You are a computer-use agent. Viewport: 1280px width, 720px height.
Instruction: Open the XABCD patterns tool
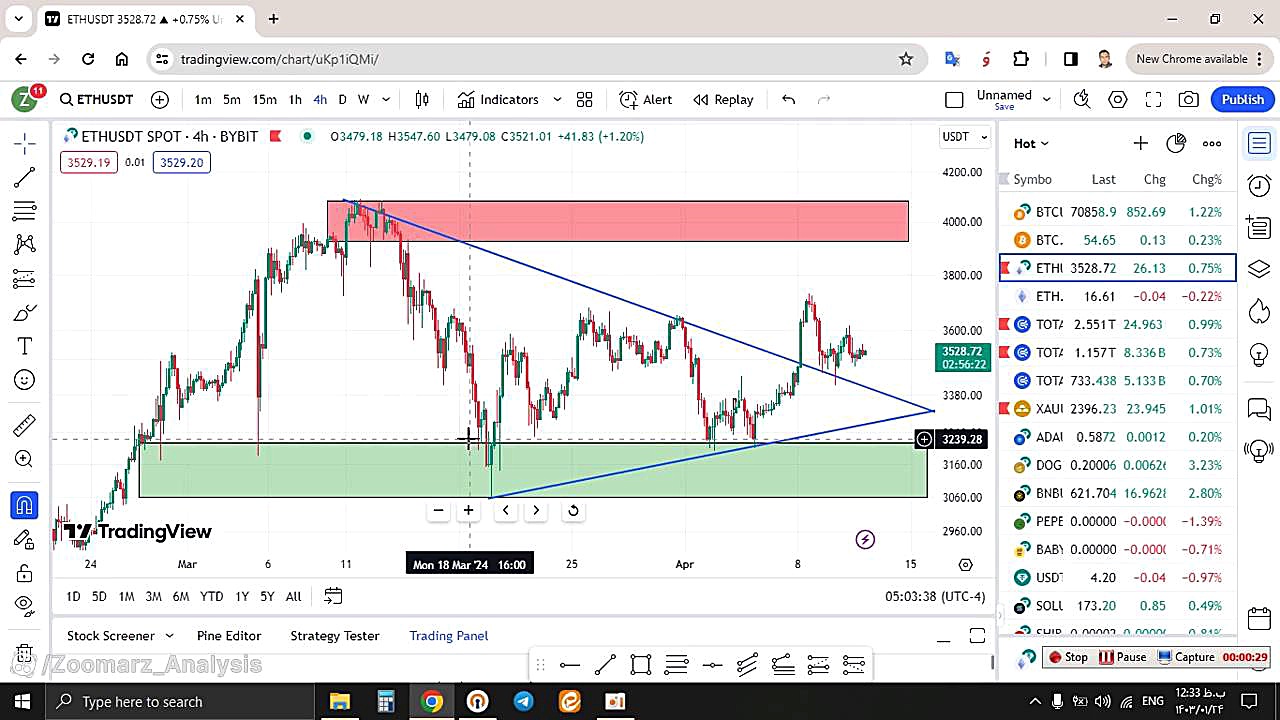[x=25, y=244]
